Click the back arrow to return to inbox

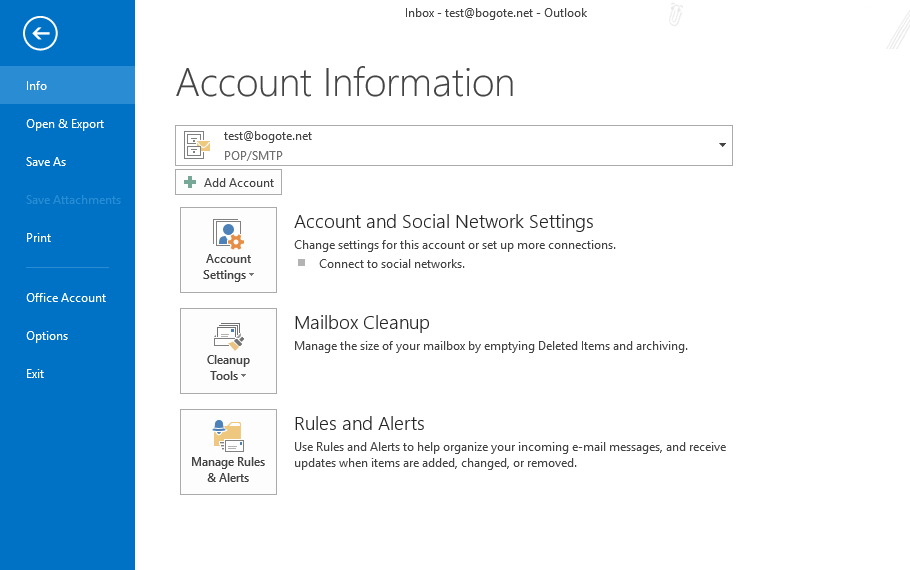tap(41, 34)
